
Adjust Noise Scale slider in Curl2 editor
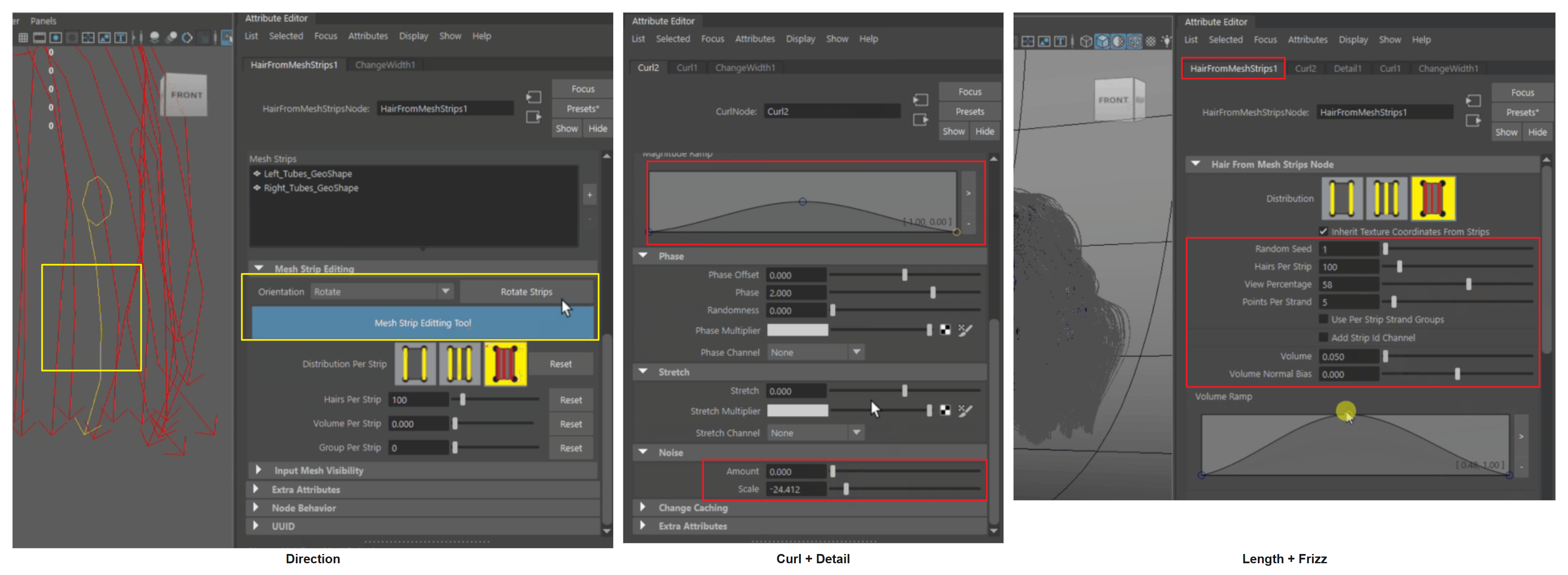pos(846,488)
